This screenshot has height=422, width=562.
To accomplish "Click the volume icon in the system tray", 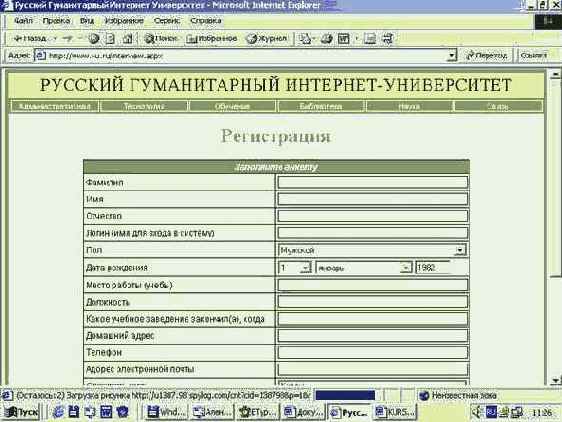I will 477,412.
